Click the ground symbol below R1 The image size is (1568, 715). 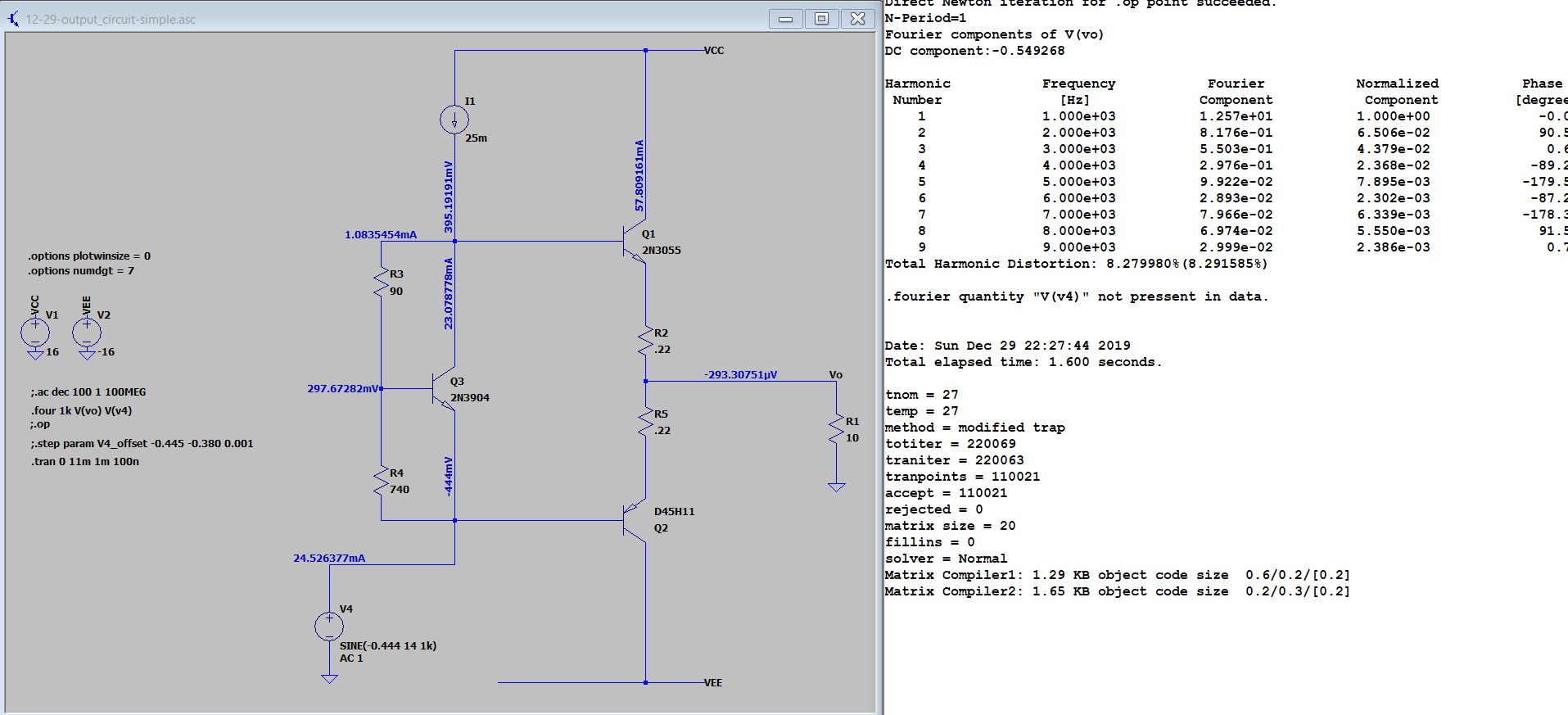[836, 487]
